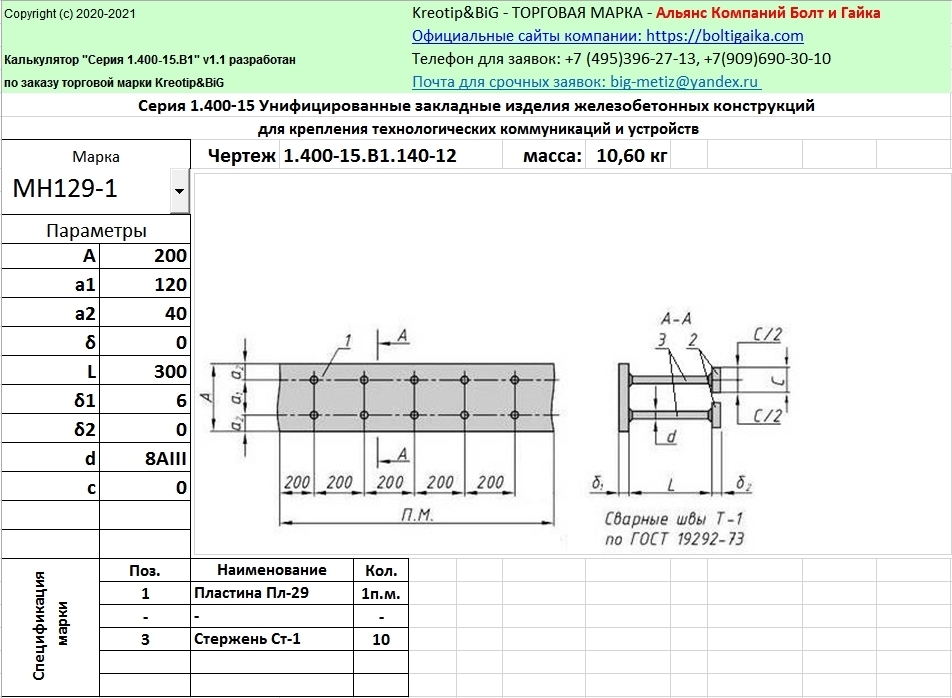The image size is (952, 698).
Task: Open the boltigaika.com official site link
Action: (607, 35)
